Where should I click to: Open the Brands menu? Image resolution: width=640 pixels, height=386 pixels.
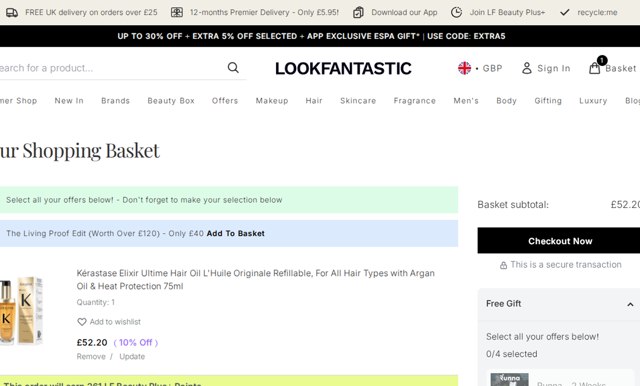[x=116, y=101]
